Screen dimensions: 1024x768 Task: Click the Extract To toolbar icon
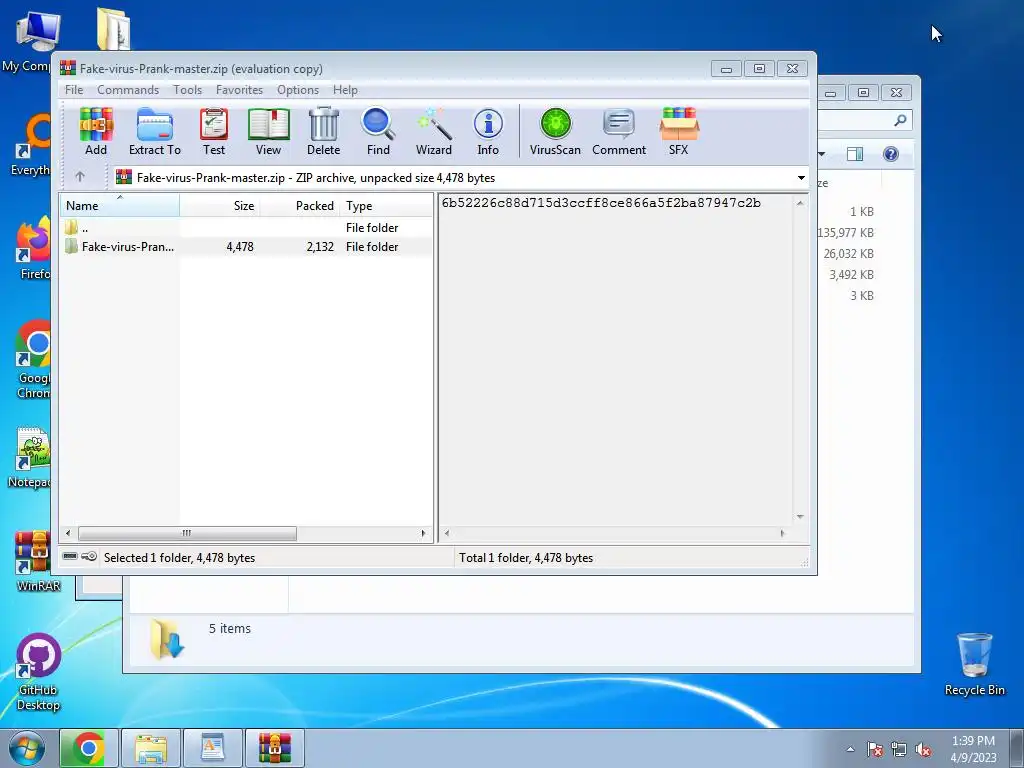pyautogui.click(x=155, y=131)
